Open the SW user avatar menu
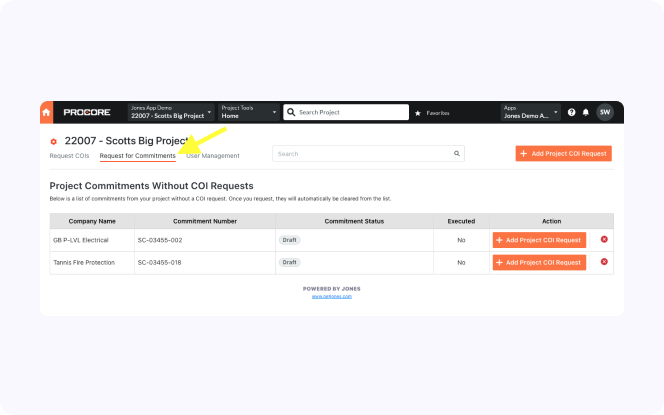Viewport: 664px width, 415px height. coord(605,112)
